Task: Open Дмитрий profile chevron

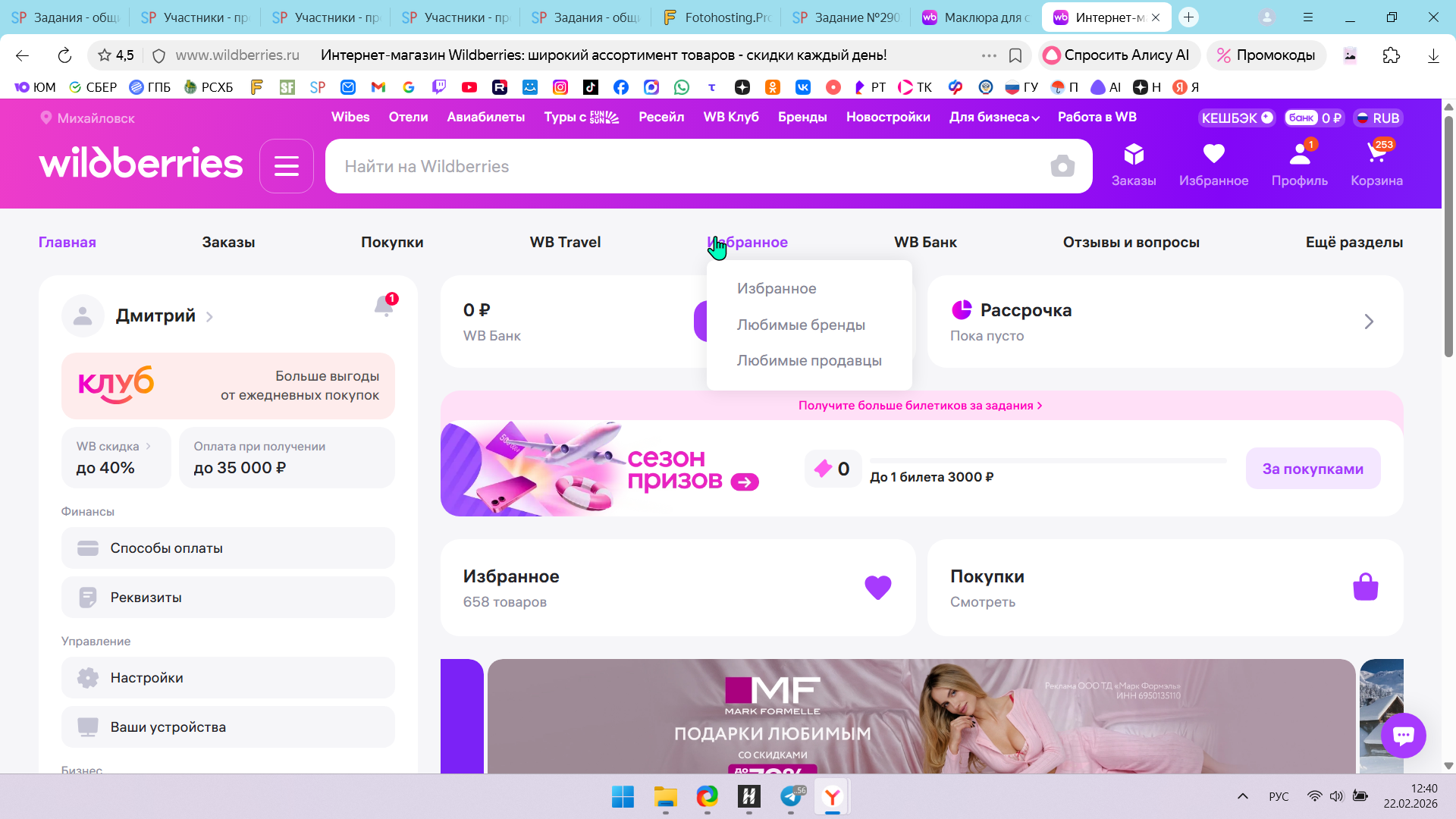Action: [x=209, y=317]
